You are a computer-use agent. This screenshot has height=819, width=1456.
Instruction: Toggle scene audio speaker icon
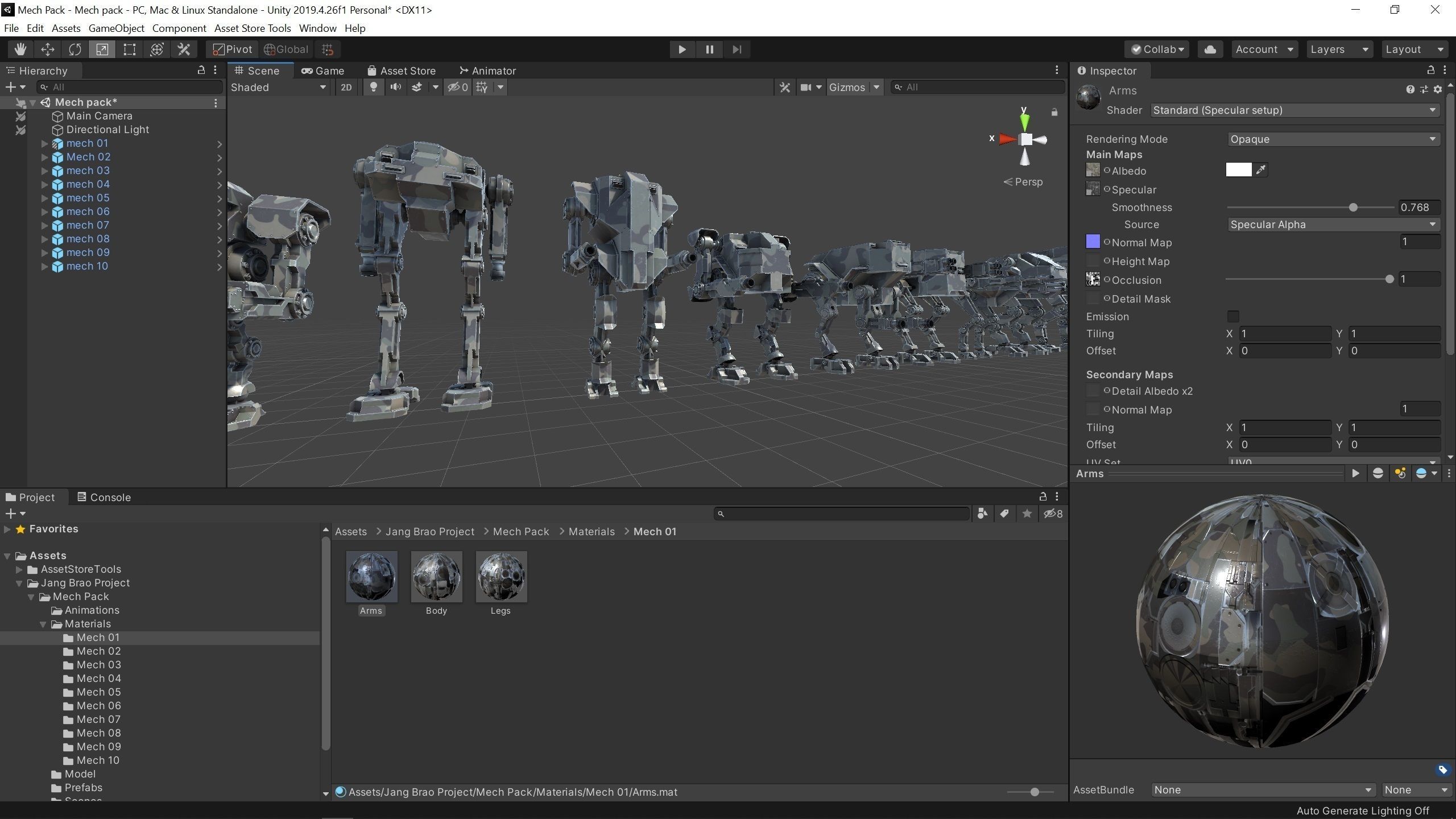tap(395, 87)
